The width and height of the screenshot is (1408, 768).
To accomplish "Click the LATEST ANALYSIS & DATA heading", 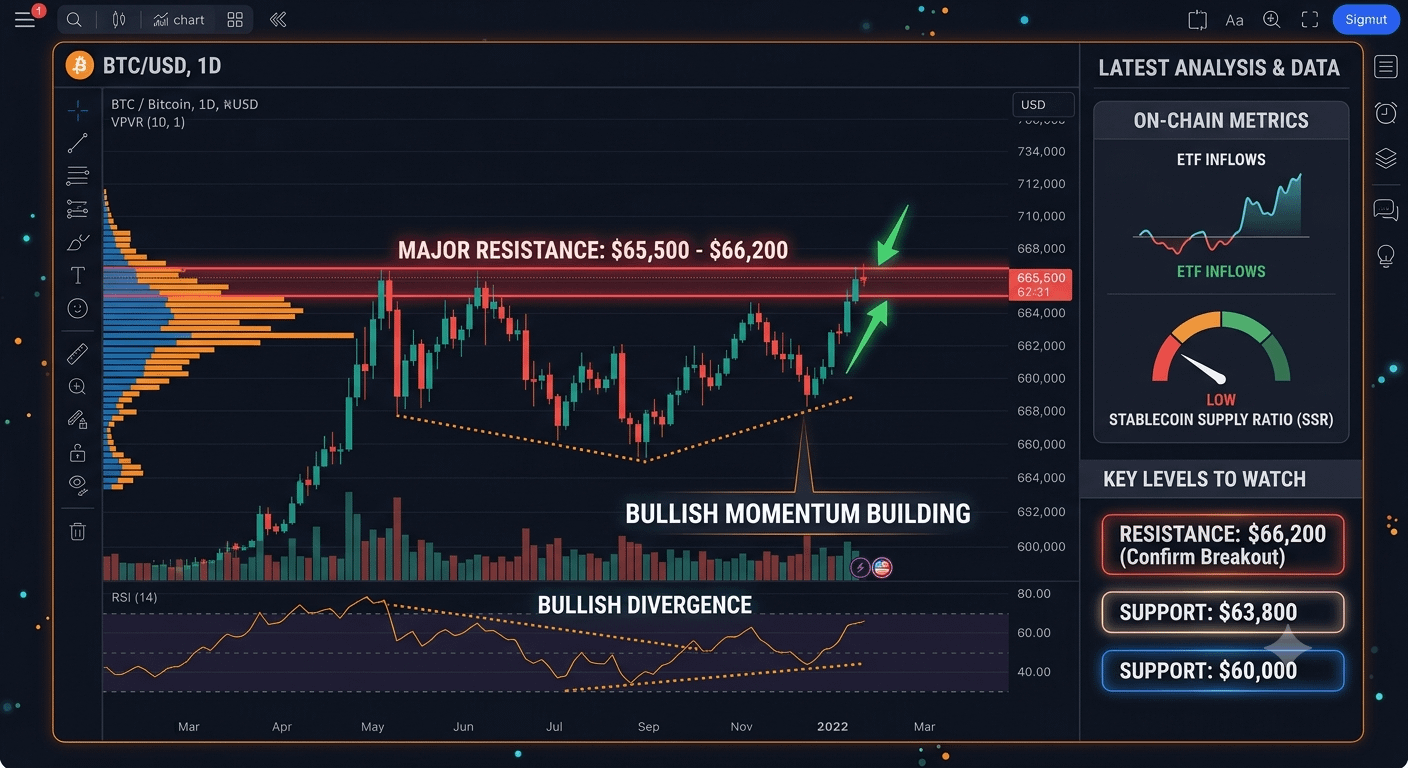I will click(1219, 68).
